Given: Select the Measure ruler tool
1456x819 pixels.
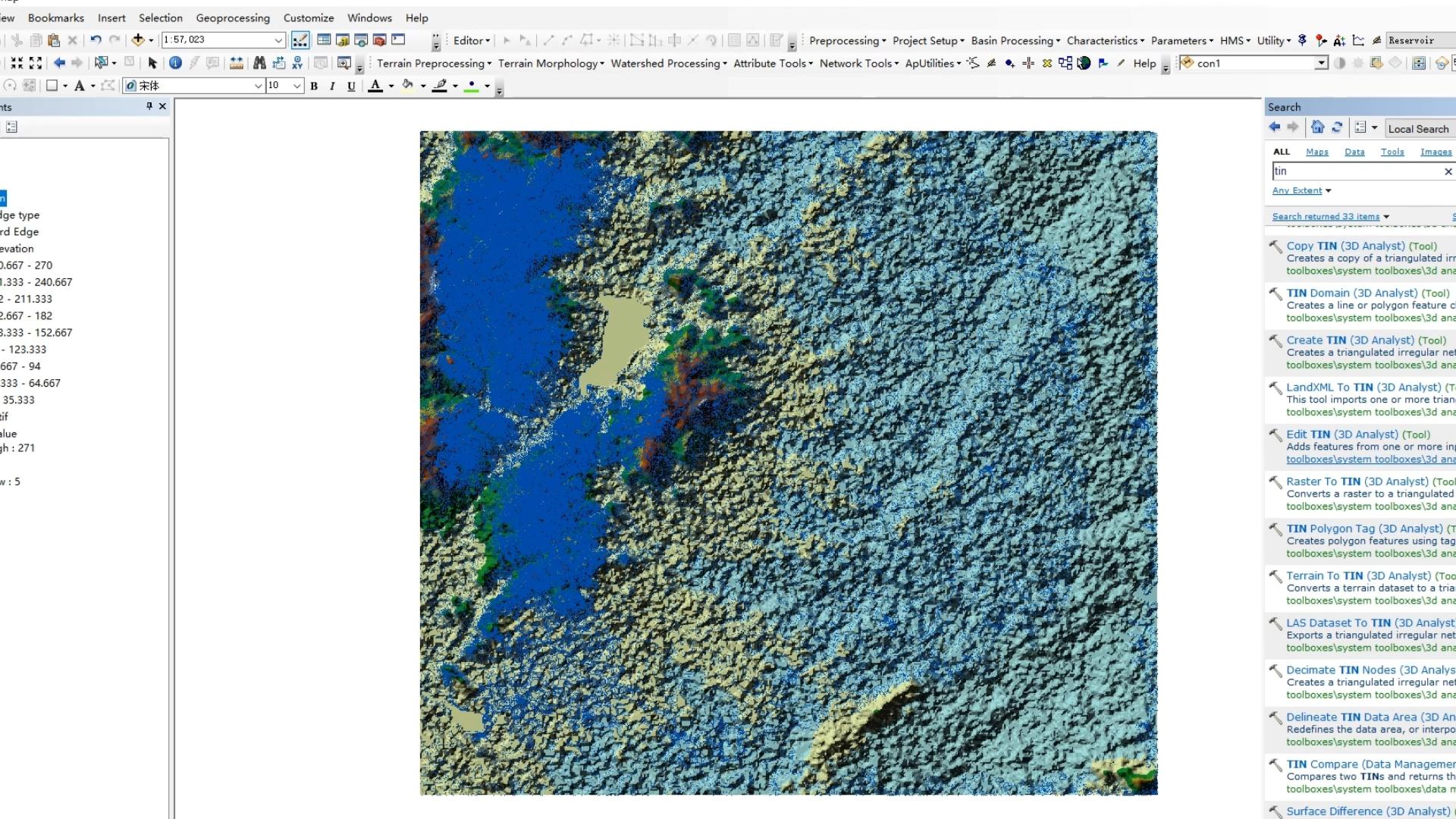Looking at the screenshot, I should tap(237, 63).
